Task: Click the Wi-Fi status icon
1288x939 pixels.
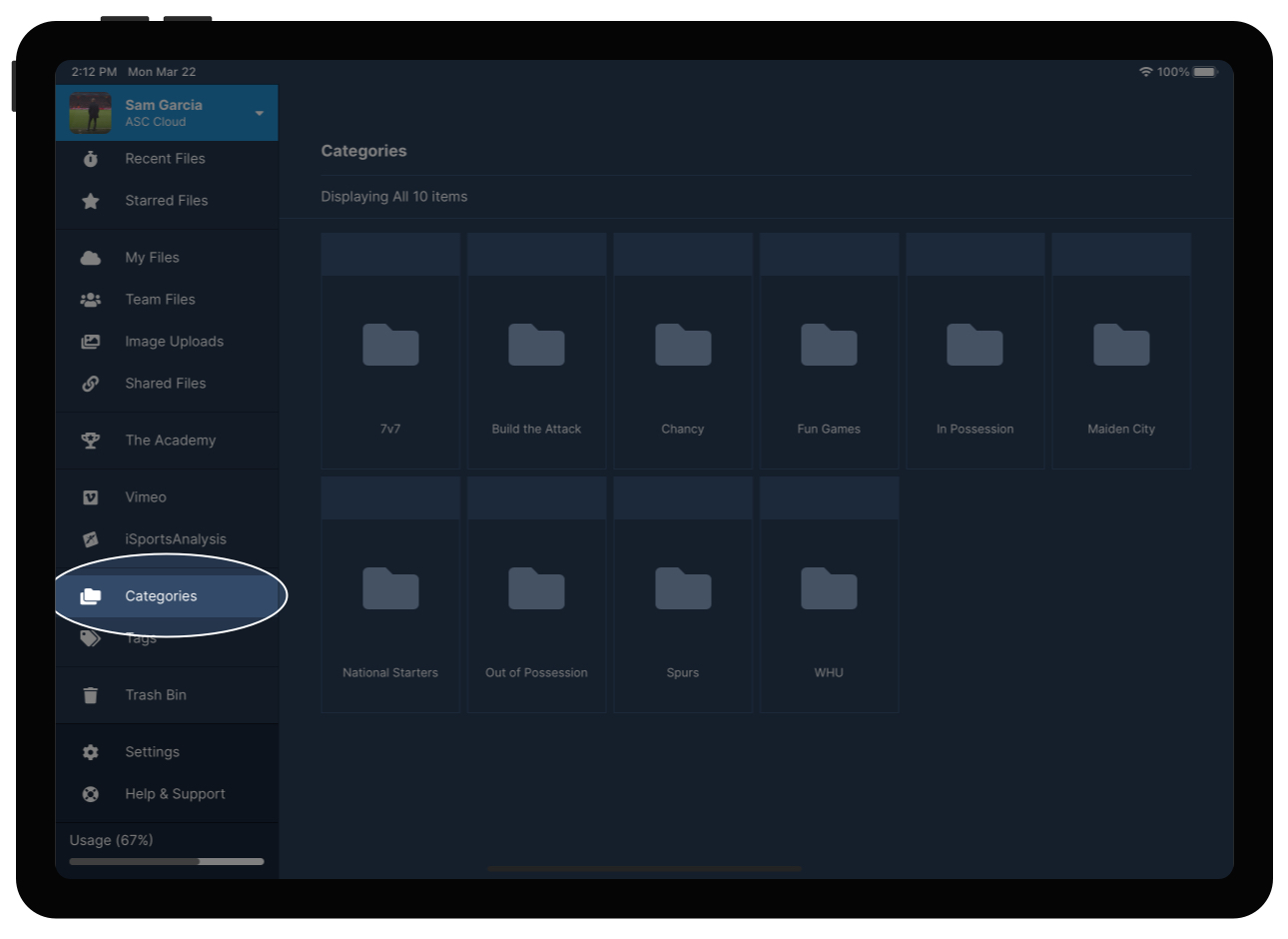Action: 1145,71
